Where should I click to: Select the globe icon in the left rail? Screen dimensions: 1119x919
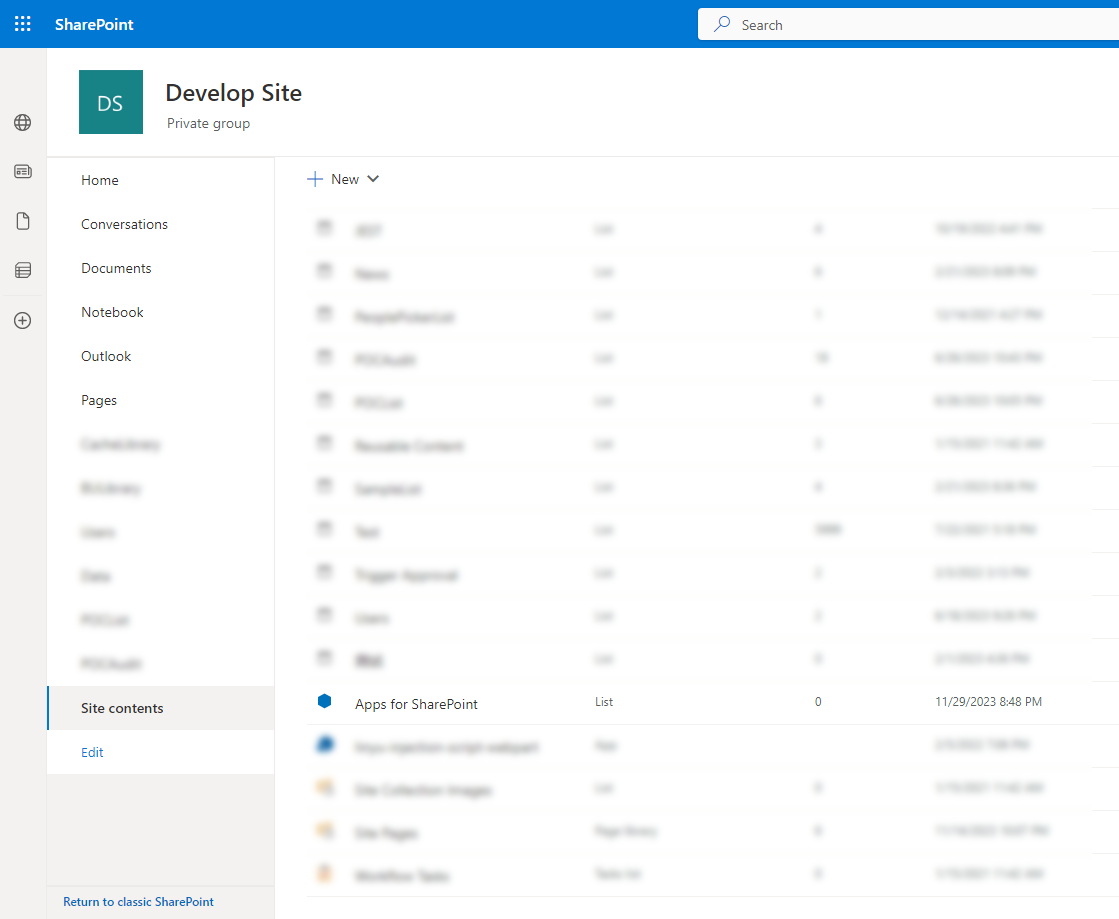click(x=22, y=122)
